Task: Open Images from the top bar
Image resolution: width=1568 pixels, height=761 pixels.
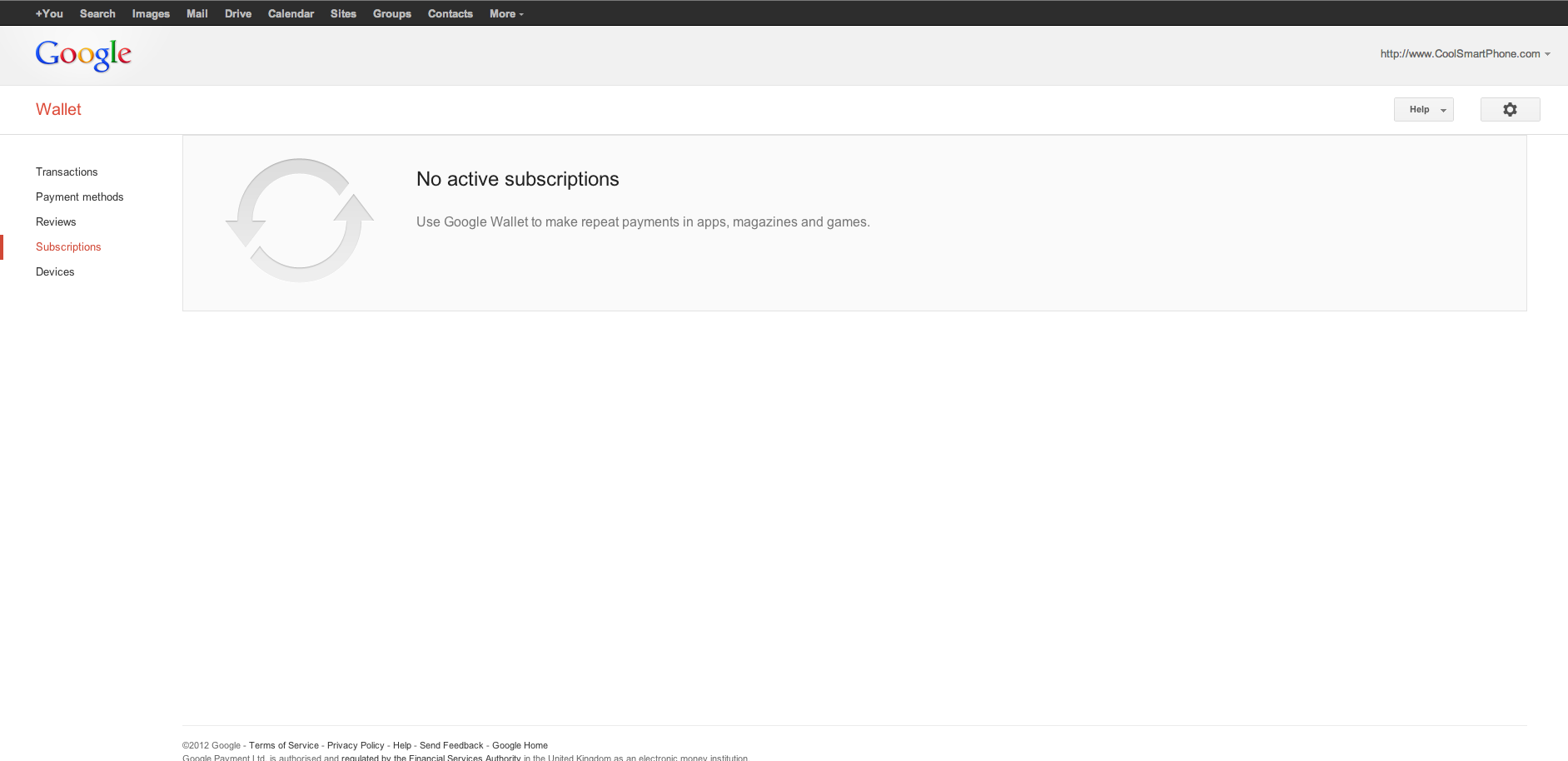Action: [x=151, y=13]
